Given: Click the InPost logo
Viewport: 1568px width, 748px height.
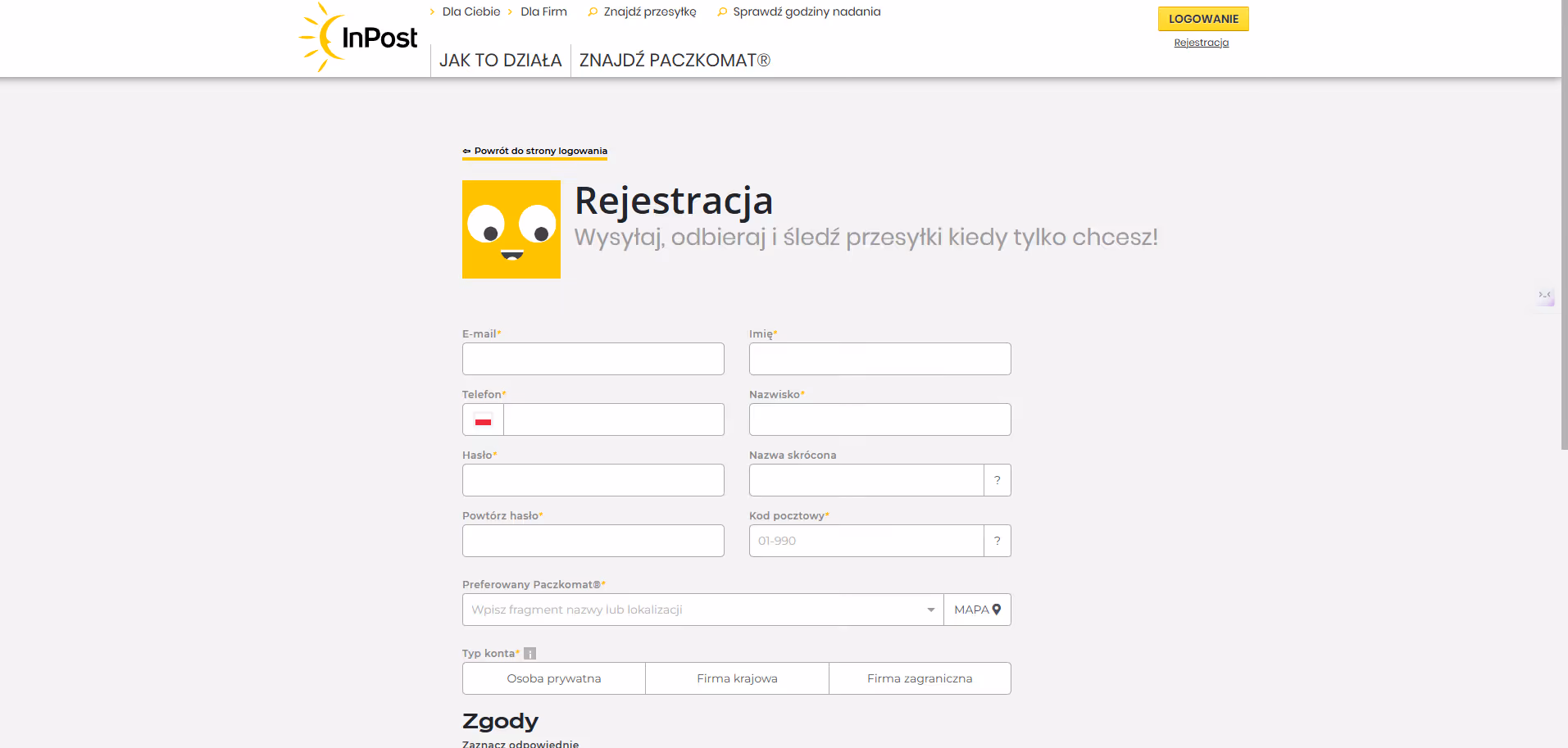Looking at the screenshot, I should [357, 36].
